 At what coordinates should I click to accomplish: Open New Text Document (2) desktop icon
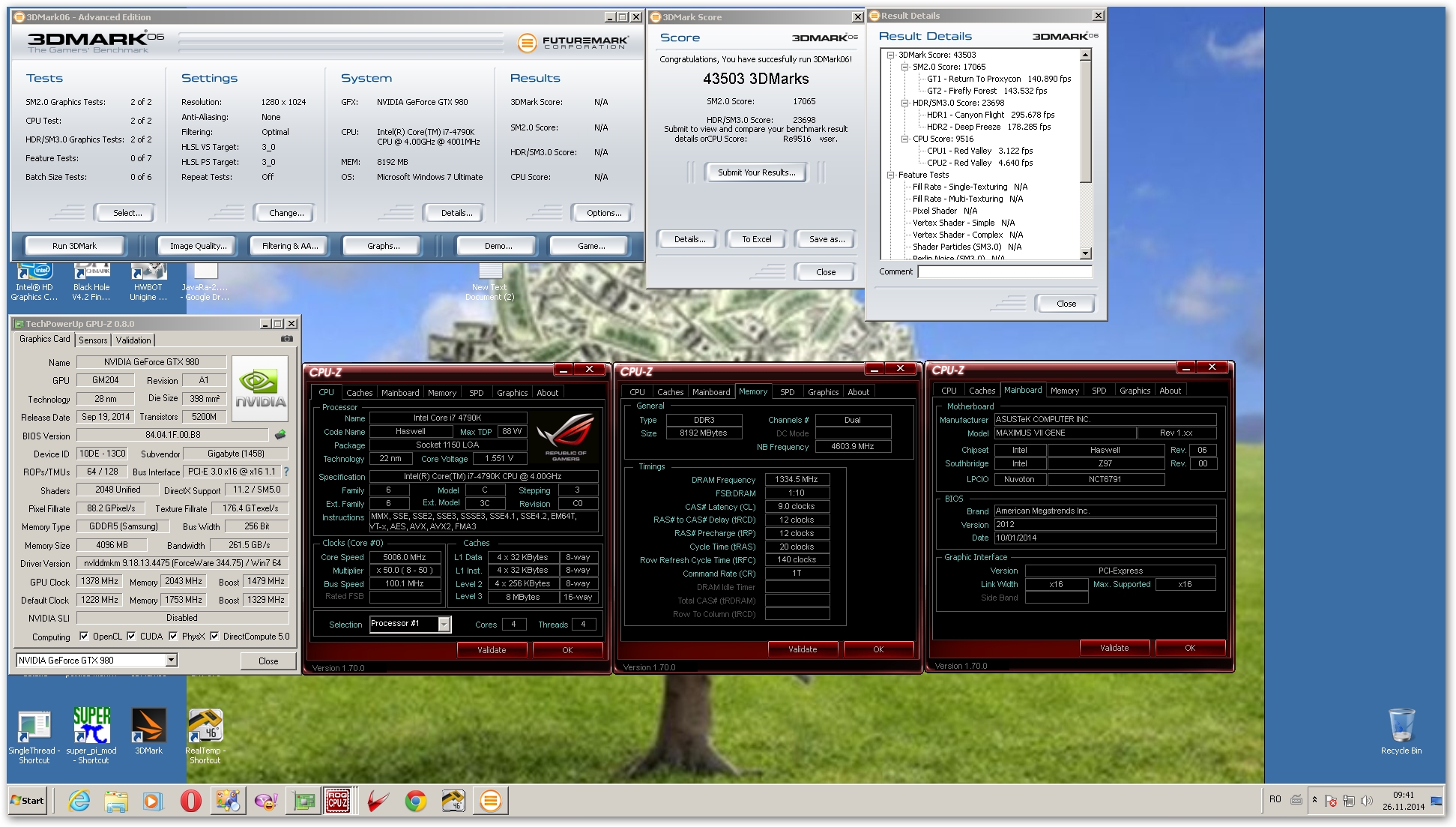click(490, 281)
